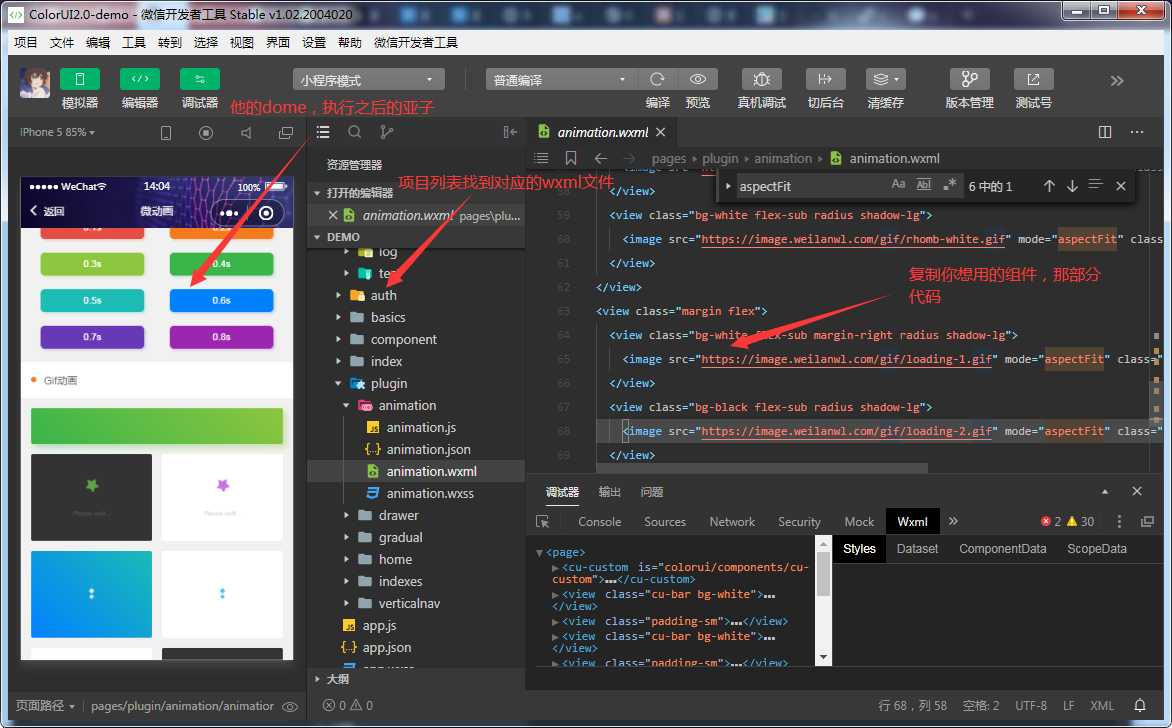Tap the green 0.3s animation button
This screenshot has height=728, width=1172.
92,264
